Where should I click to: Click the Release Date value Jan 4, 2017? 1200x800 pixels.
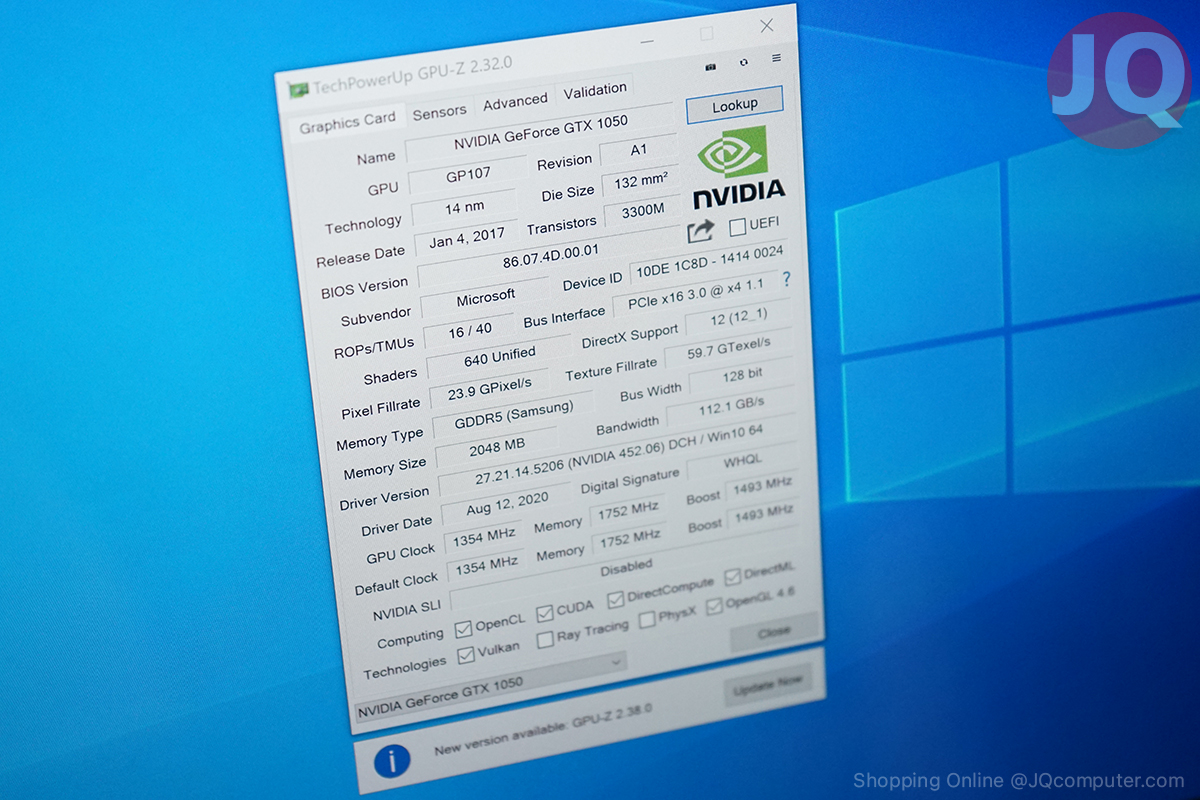click(467, 240)
